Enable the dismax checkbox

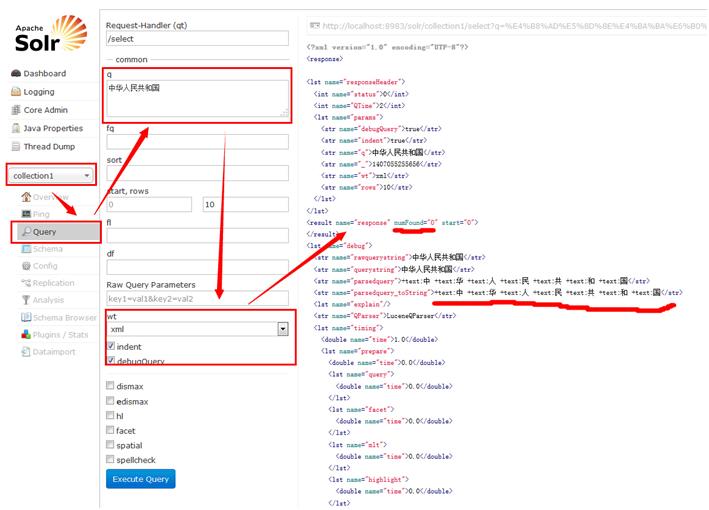tap(110, 386)
